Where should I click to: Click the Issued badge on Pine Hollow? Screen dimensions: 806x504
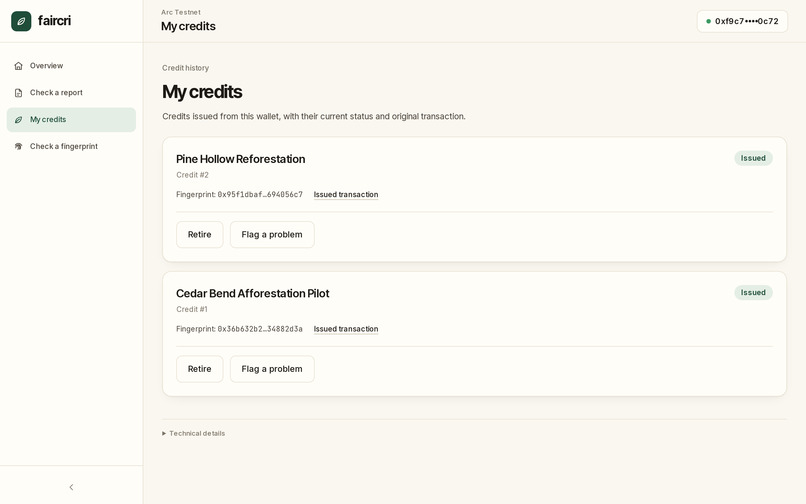[753, 158]
